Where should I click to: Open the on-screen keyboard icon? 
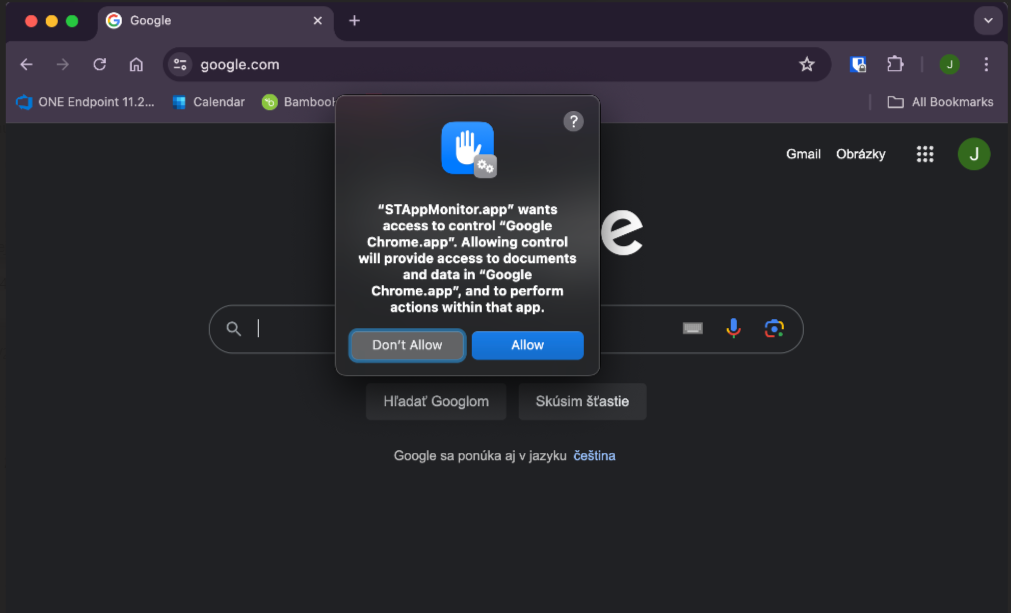(692, 329)
